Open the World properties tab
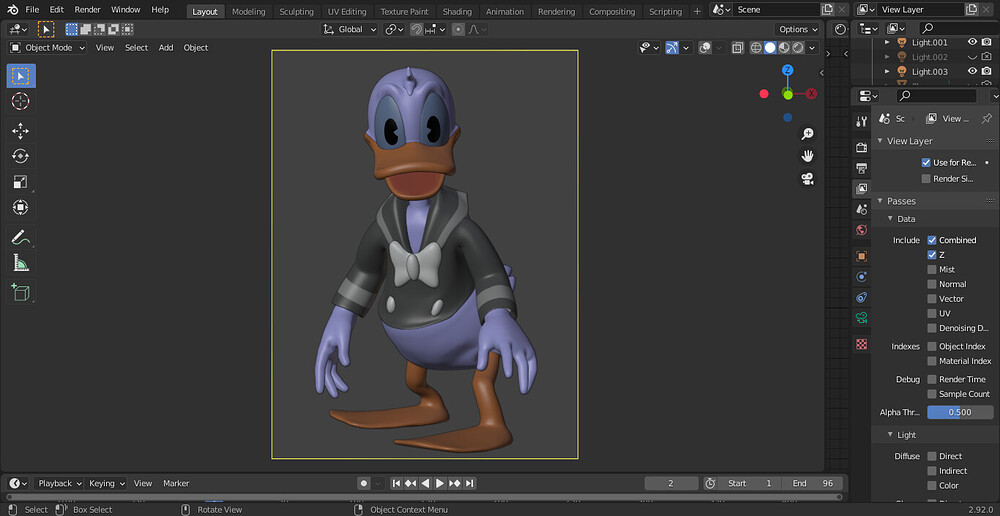This screenshot has width=1000, height=516. coord(862,230)
